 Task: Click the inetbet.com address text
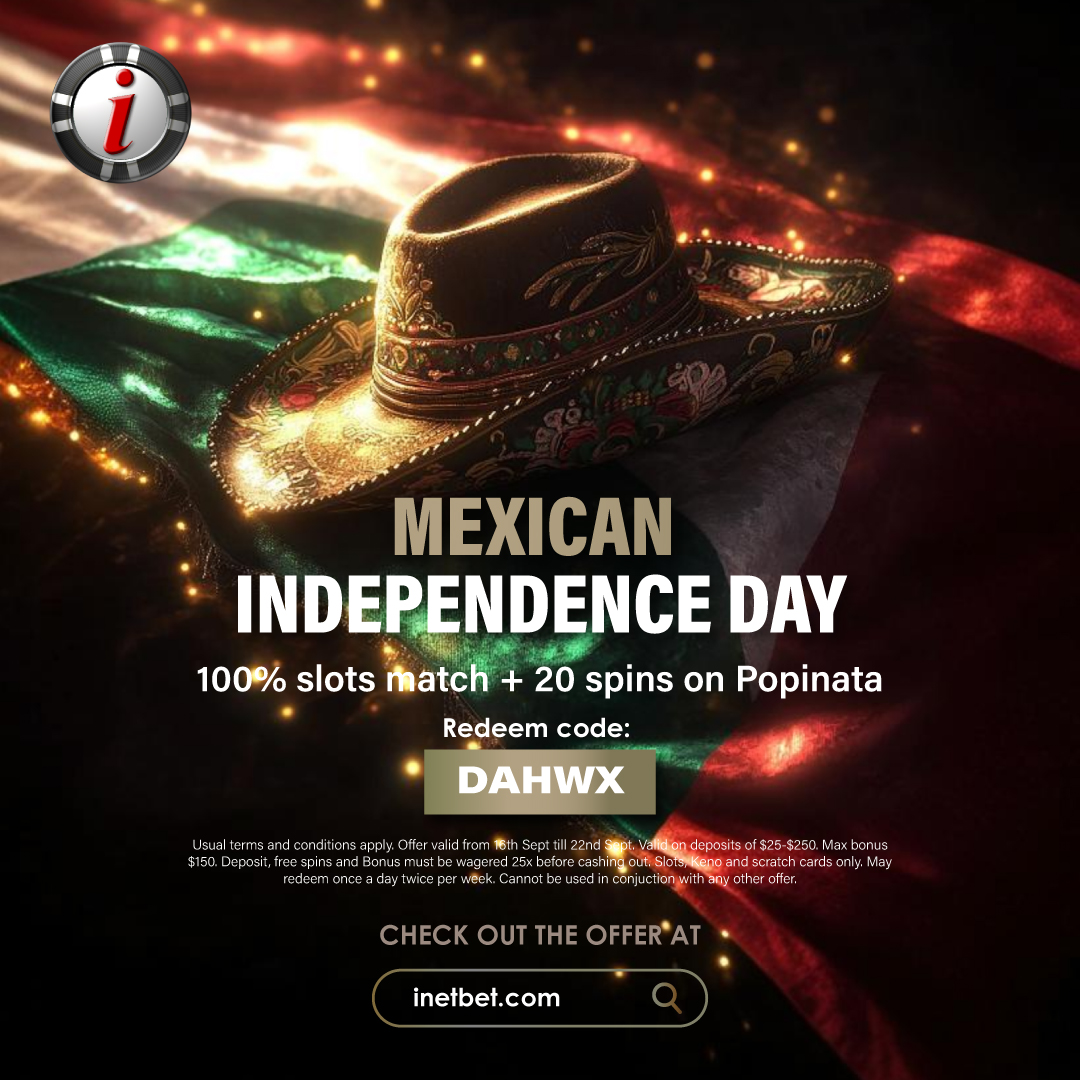[x=486, y=997]
